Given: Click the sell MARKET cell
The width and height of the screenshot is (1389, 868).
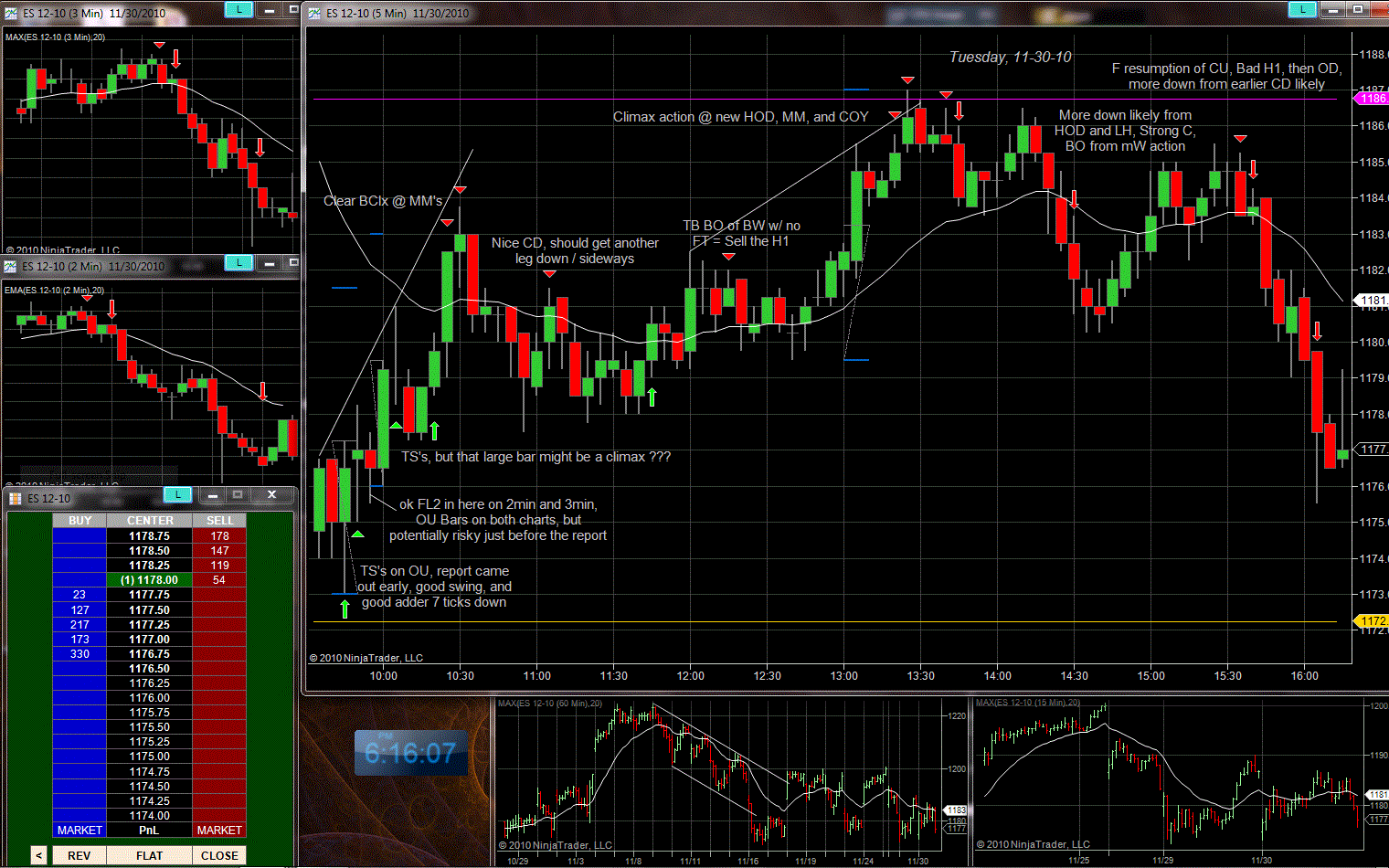Looking at the screenshot, I should coord(219,830).
